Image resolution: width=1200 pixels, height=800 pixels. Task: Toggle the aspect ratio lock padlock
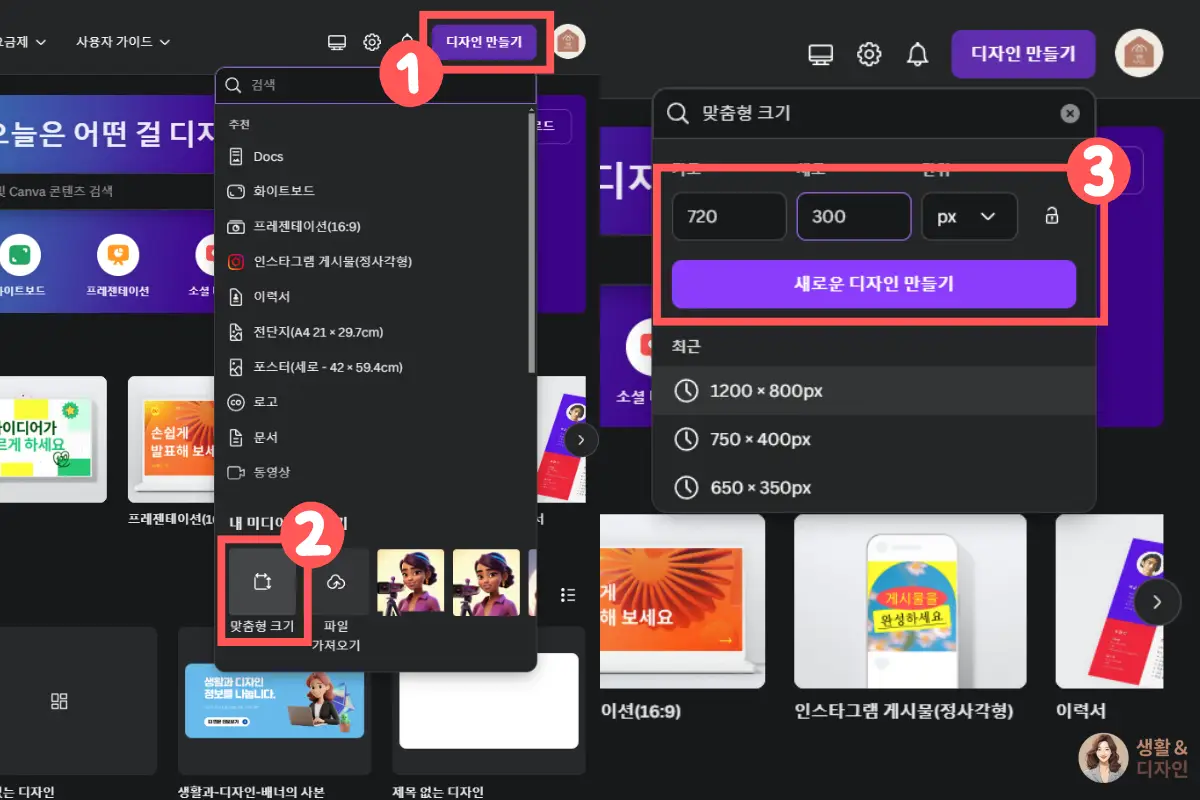click(x=1052, y=216)
